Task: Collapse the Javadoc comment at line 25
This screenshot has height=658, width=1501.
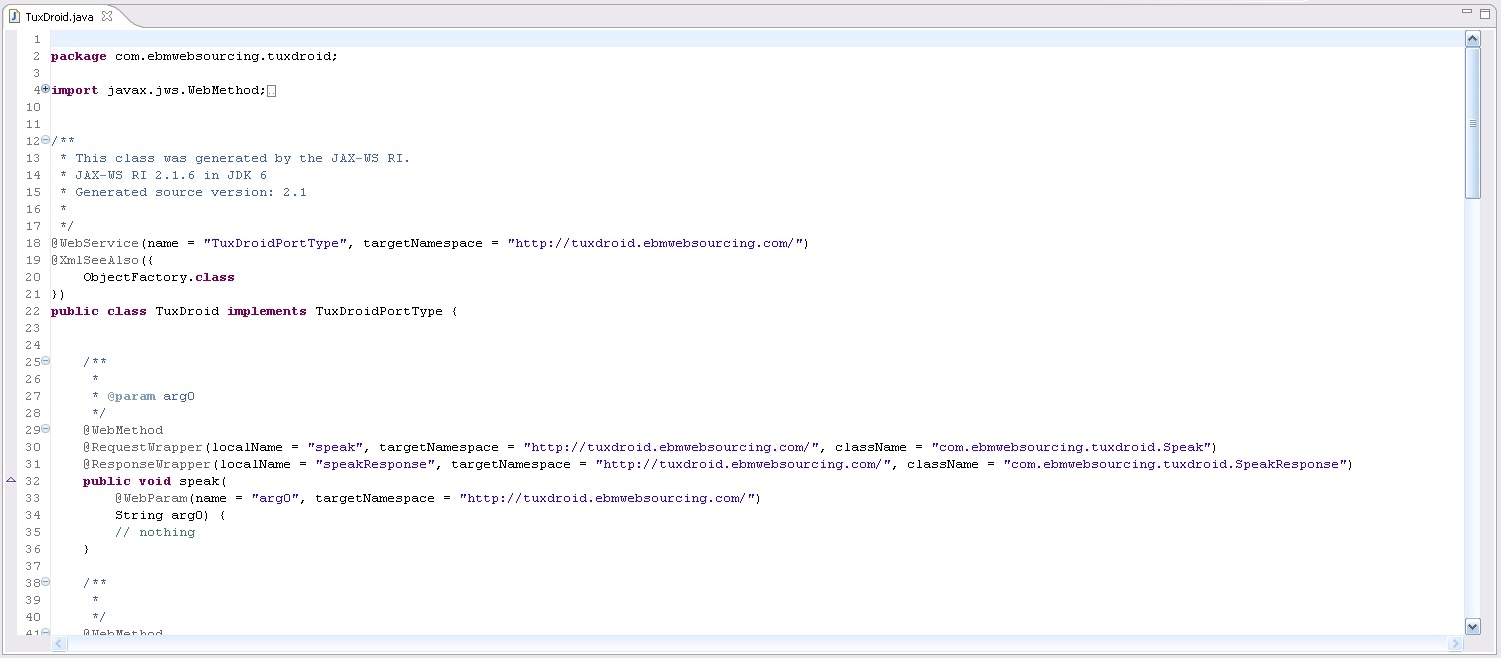Action: [45, 361]
